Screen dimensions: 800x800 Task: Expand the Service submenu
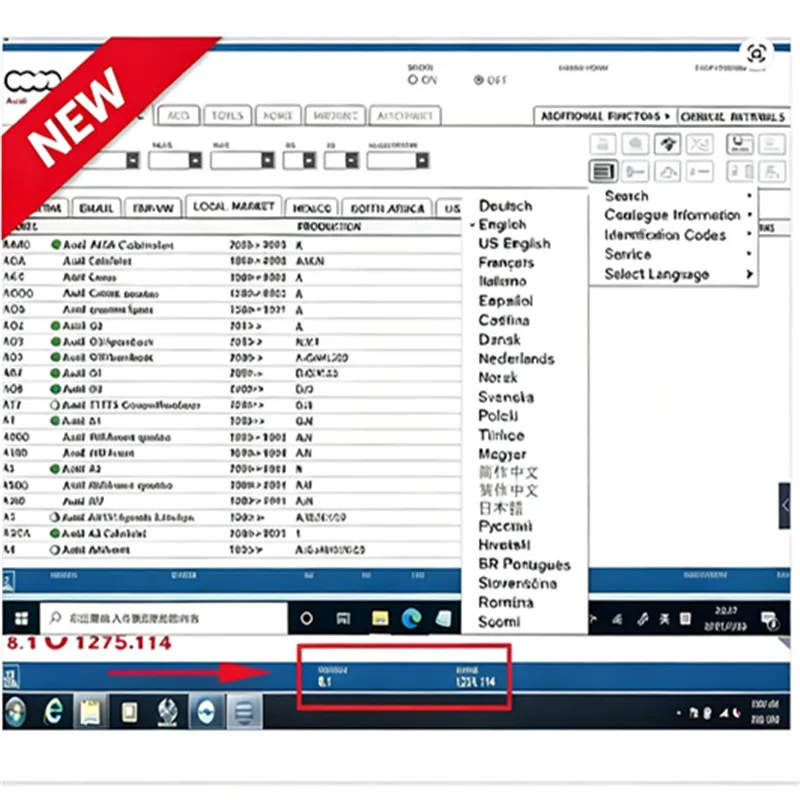tap(673, 254)
